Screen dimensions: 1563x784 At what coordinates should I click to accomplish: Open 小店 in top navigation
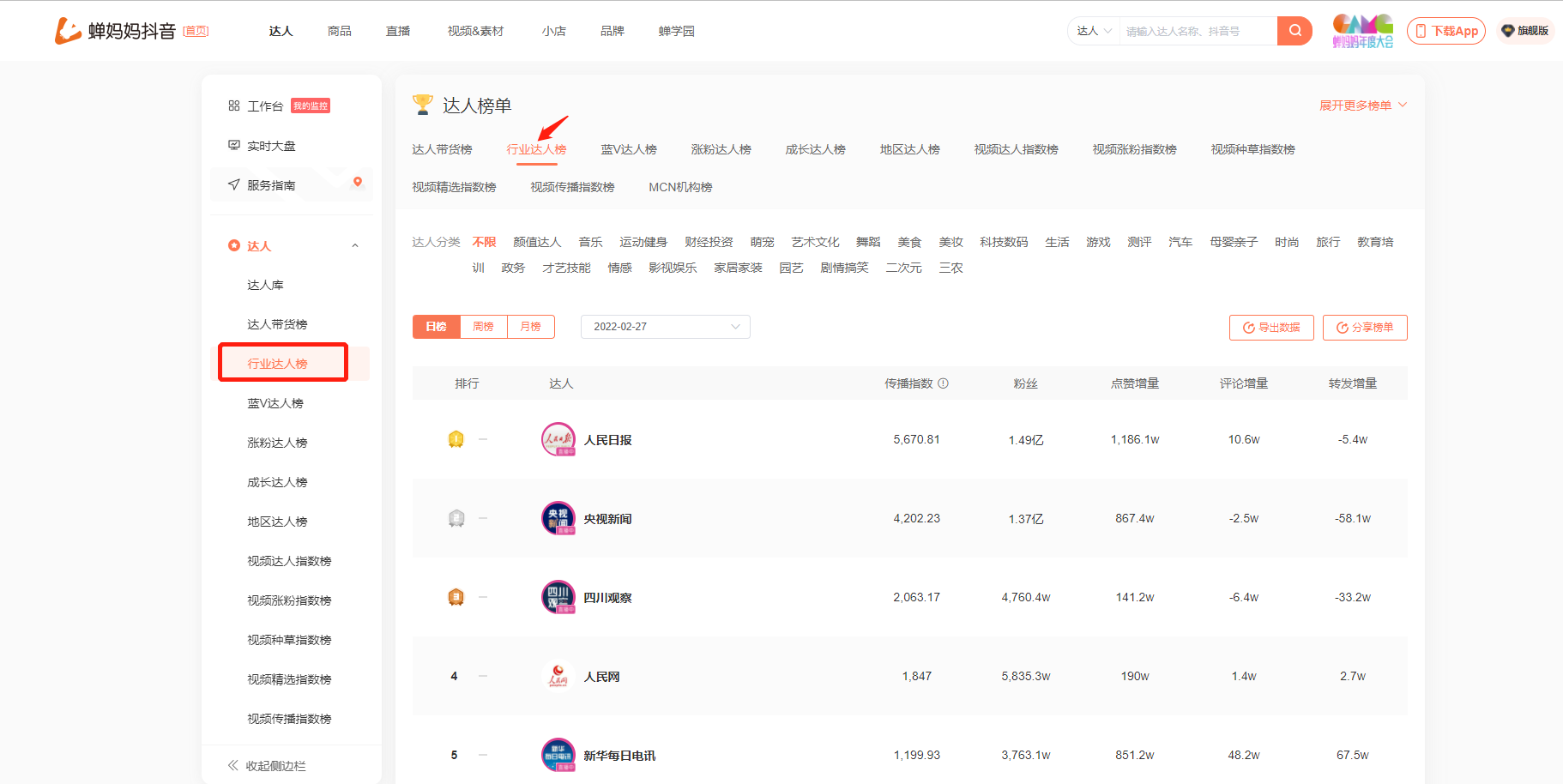point(554,31)
